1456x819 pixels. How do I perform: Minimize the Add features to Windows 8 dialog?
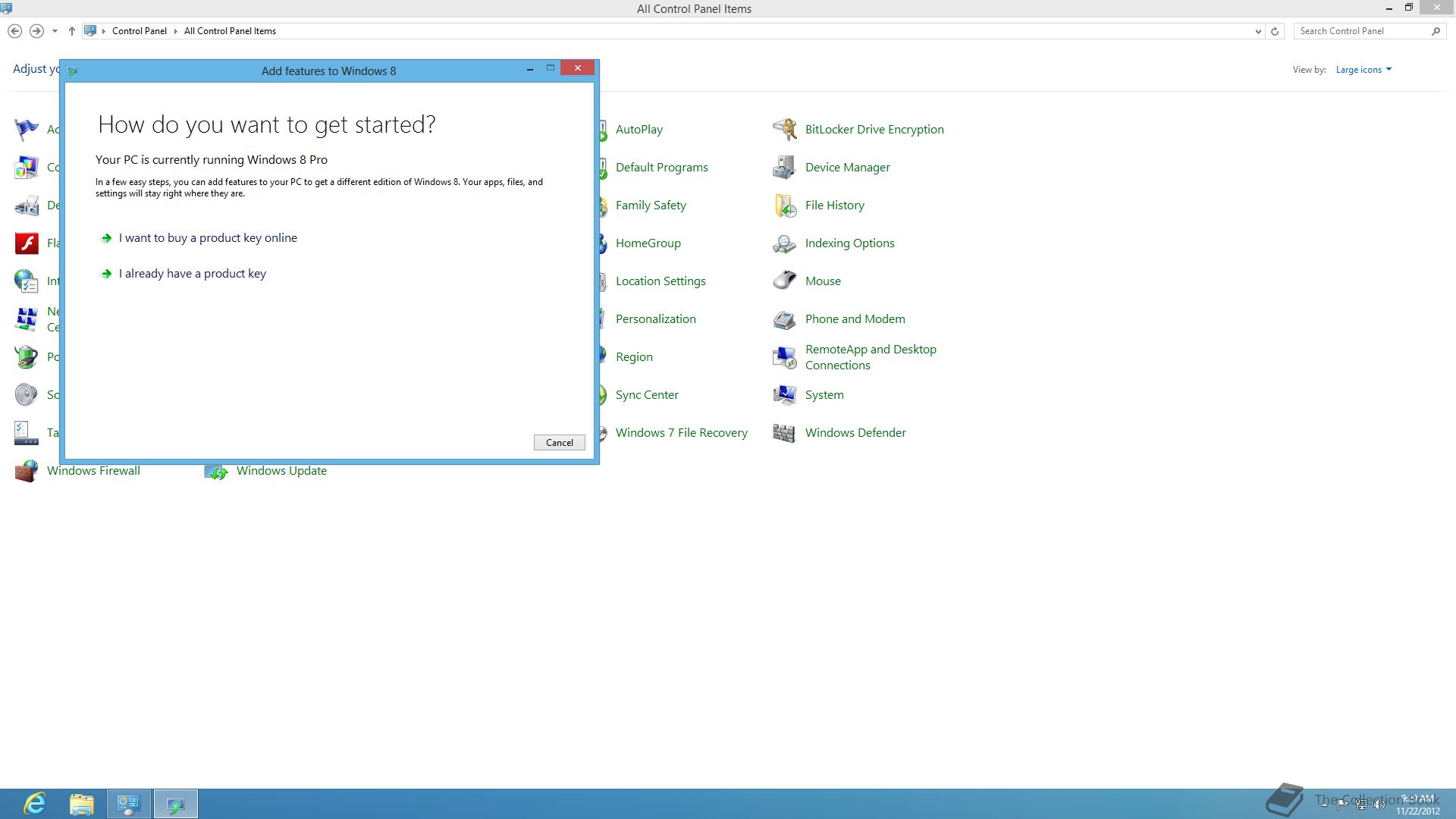coord(530,69)
